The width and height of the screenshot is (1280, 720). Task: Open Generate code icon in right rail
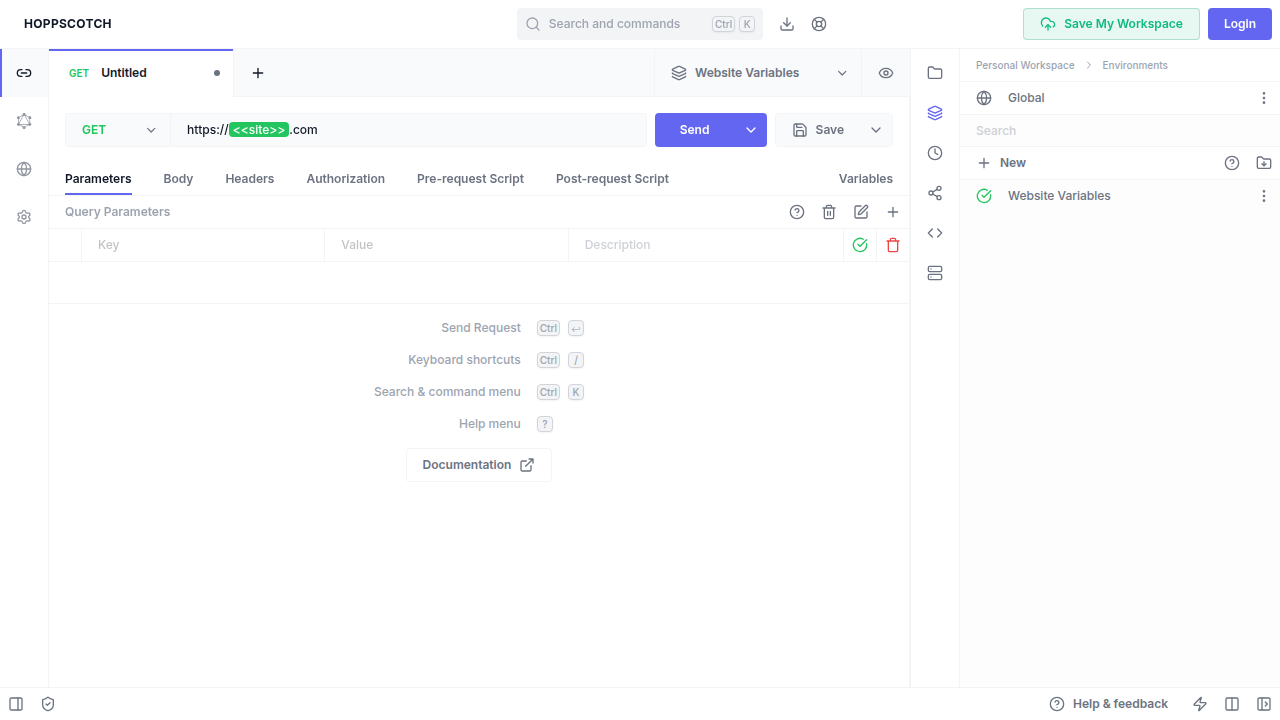(935, 233)
